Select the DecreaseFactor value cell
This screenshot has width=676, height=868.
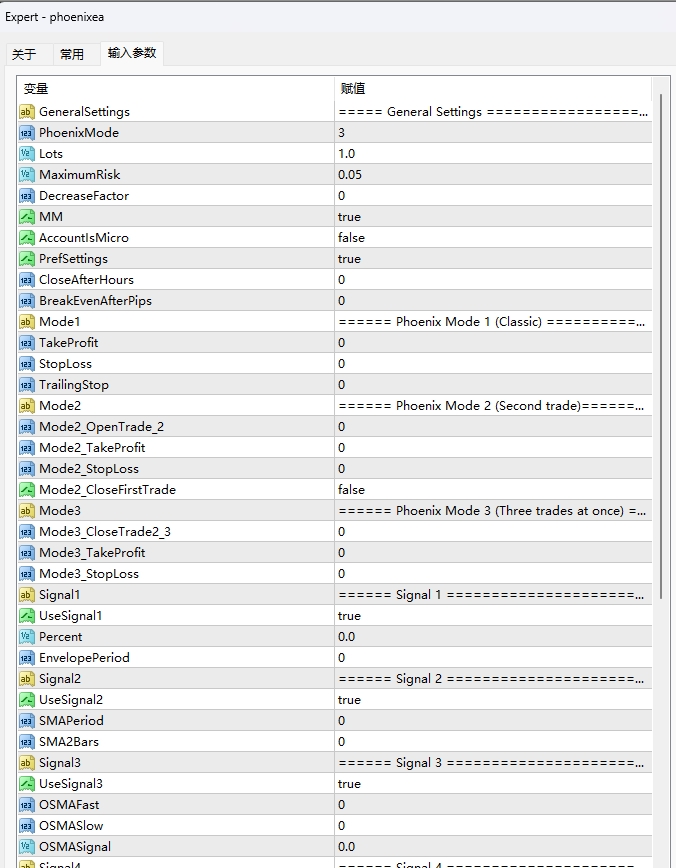[x=493, y=196]
